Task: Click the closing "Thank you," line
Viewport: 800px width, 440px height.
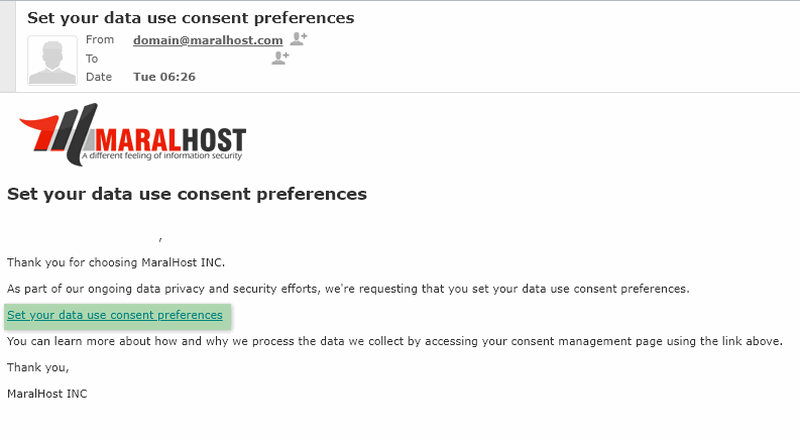Action: pos(38,367)
